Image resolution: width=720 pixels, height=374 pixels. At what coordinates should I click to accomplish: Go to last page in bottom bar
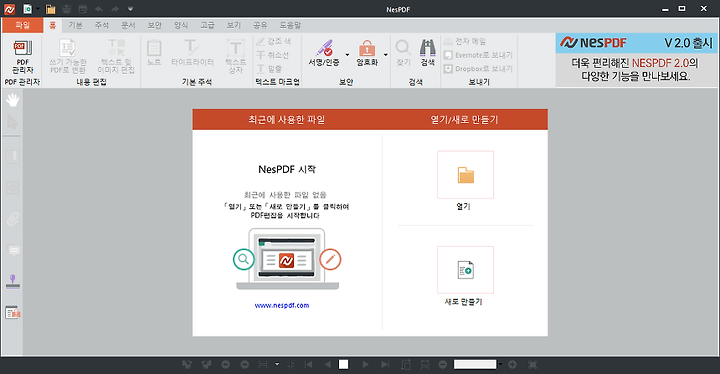pyautogui.click(x=385, y=365)
